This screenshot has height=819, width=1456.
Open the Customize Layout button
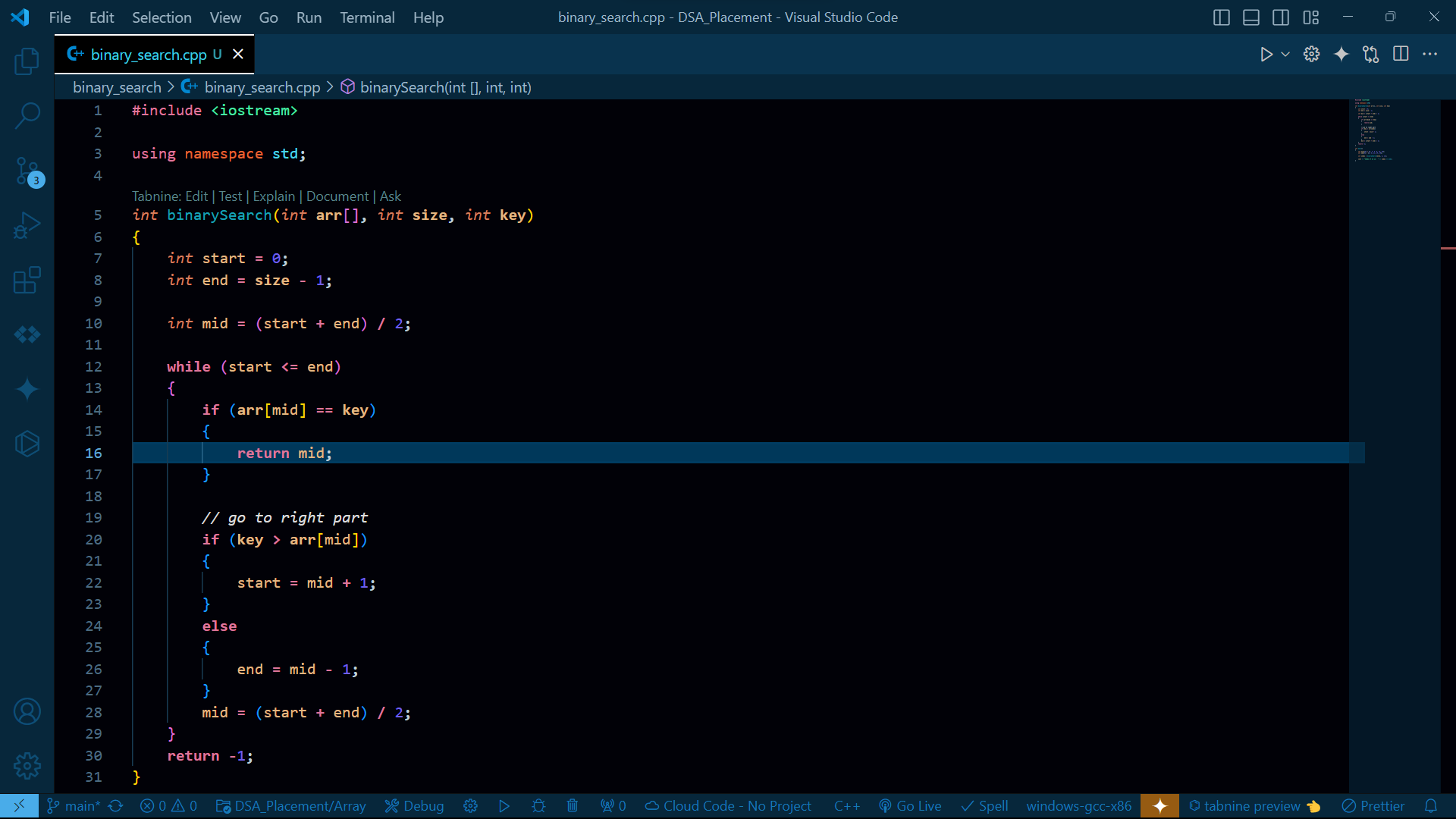1311,17
